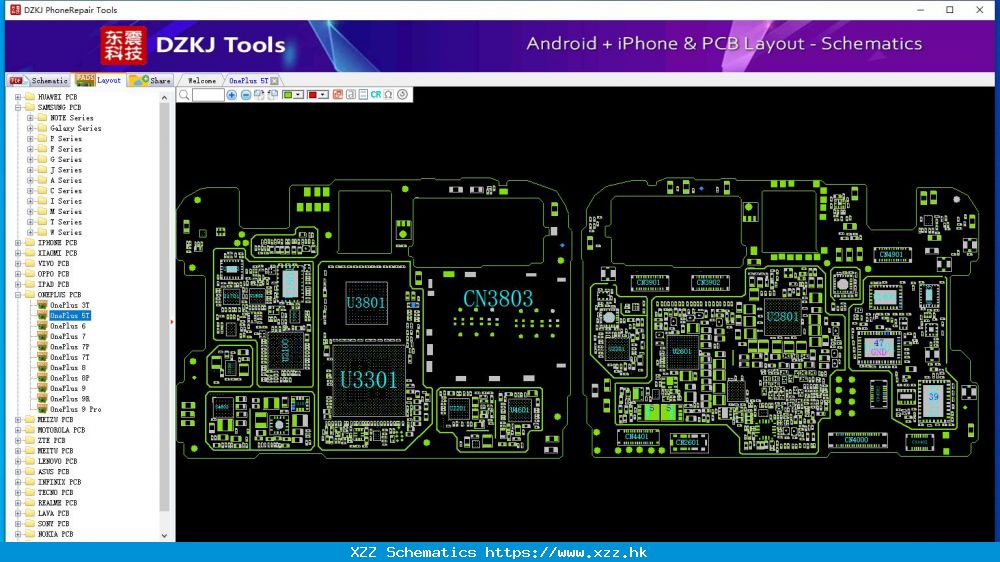Click the search magnifier icon in toolbar

(x=184, y=95)
